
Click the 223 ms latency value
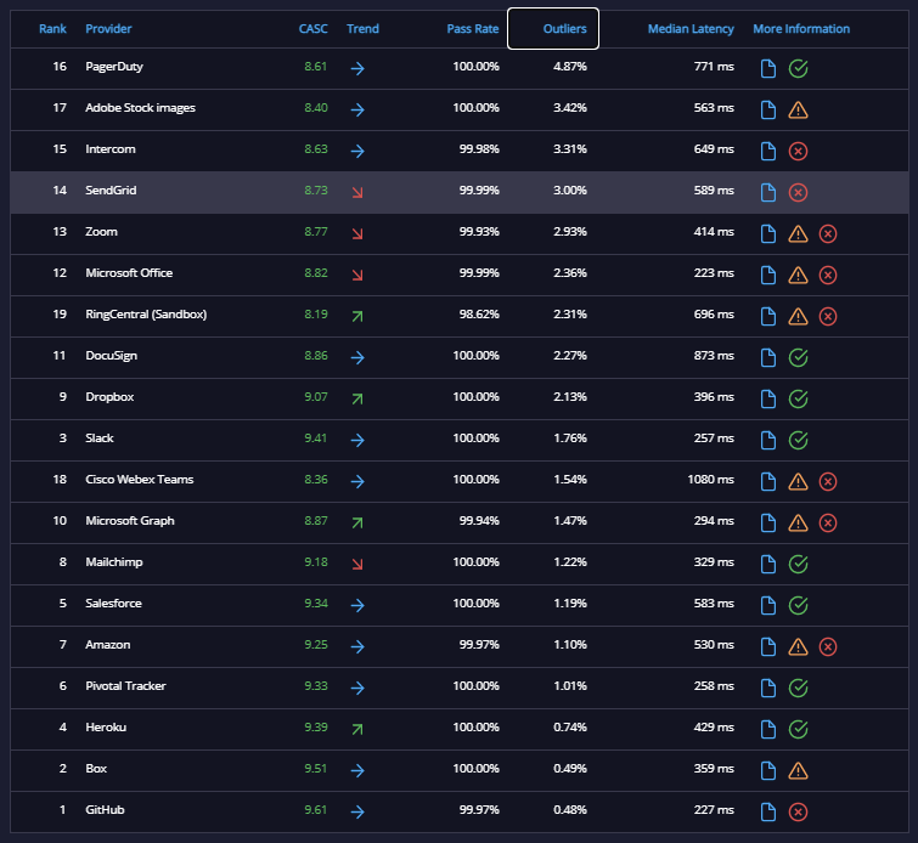tap(714, 273)
